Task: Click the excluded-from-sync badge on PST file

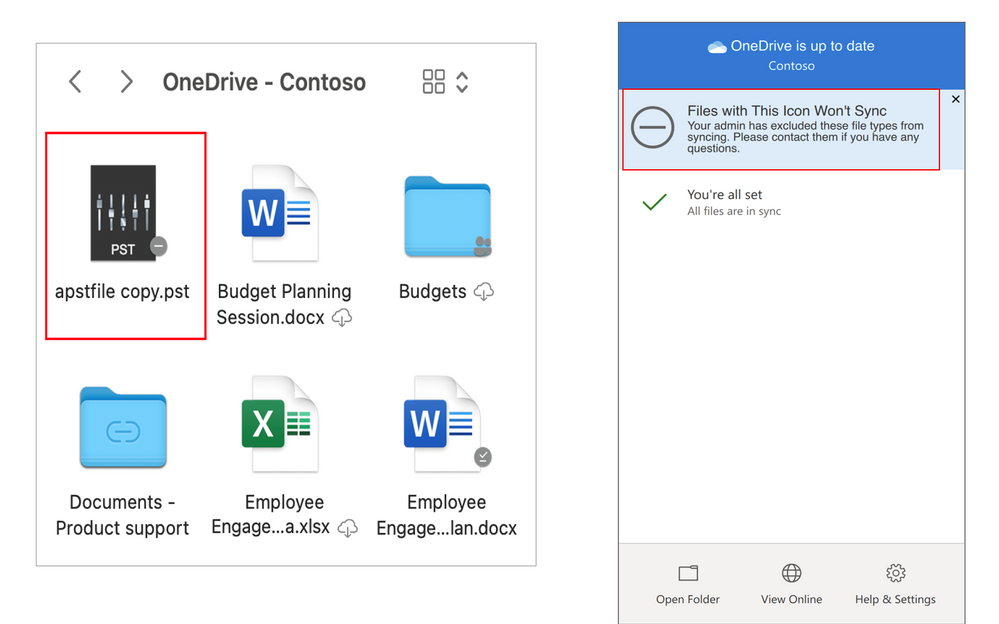Action: click(158, 246)
